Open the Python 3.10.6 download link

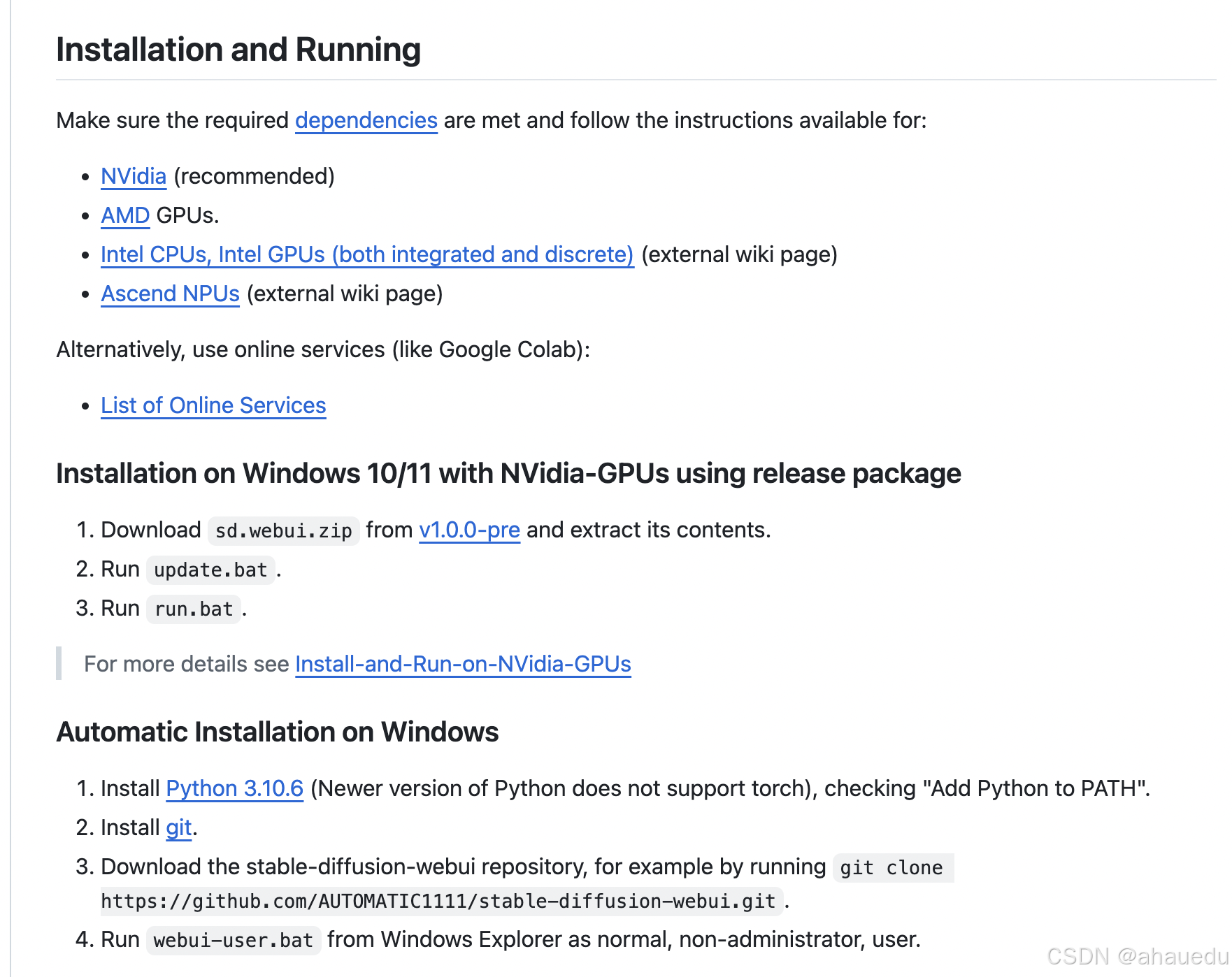pos(234,788)
